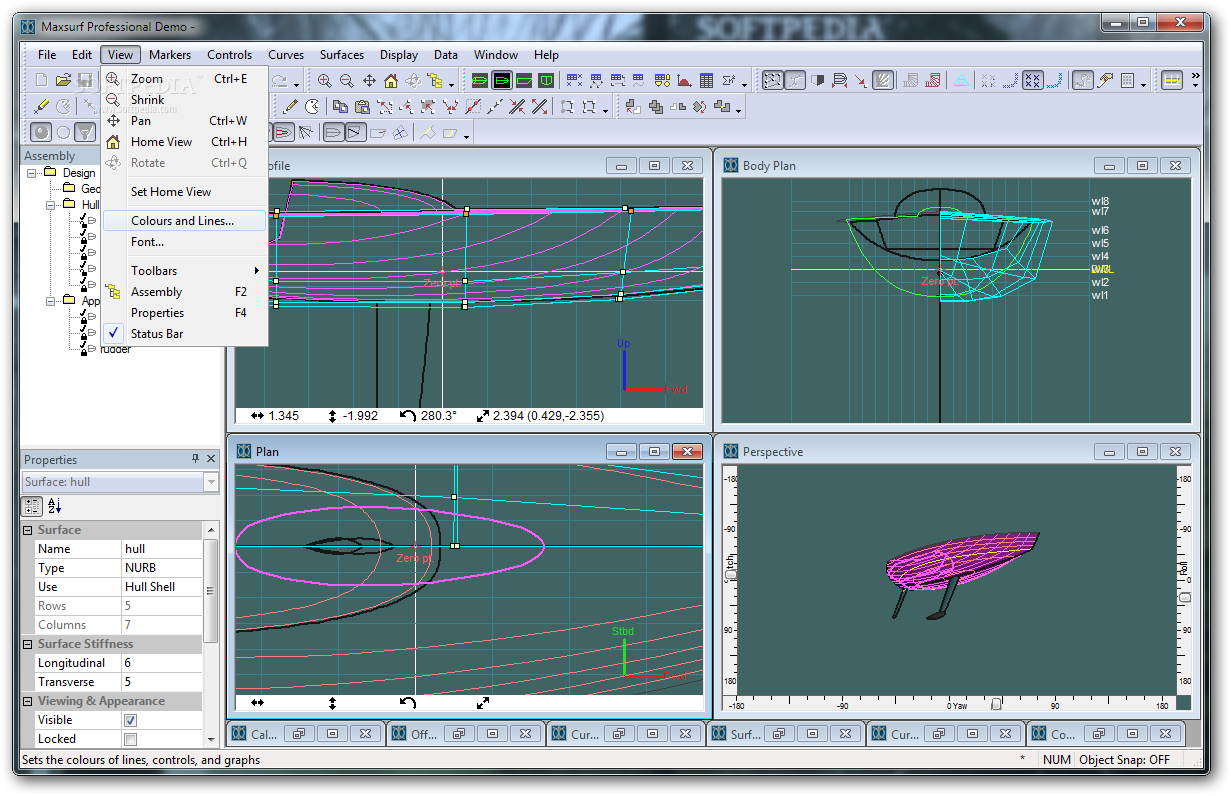Click the red diagonal arrow toolbar icon
This screenshot has height=796, width=1231.
coord(861,81)
